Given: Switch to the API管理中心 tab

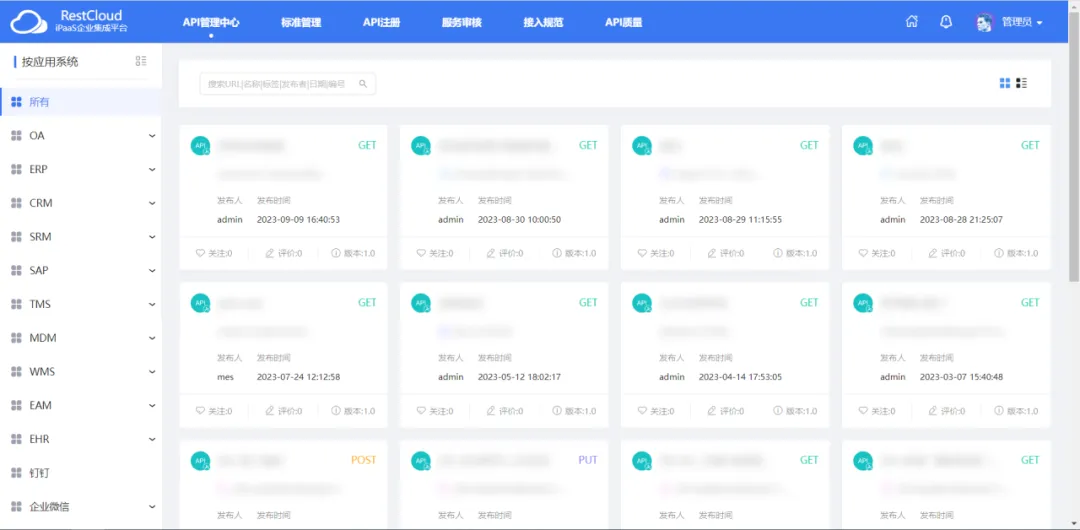Looking at the screenshot, I should (211, 22).
